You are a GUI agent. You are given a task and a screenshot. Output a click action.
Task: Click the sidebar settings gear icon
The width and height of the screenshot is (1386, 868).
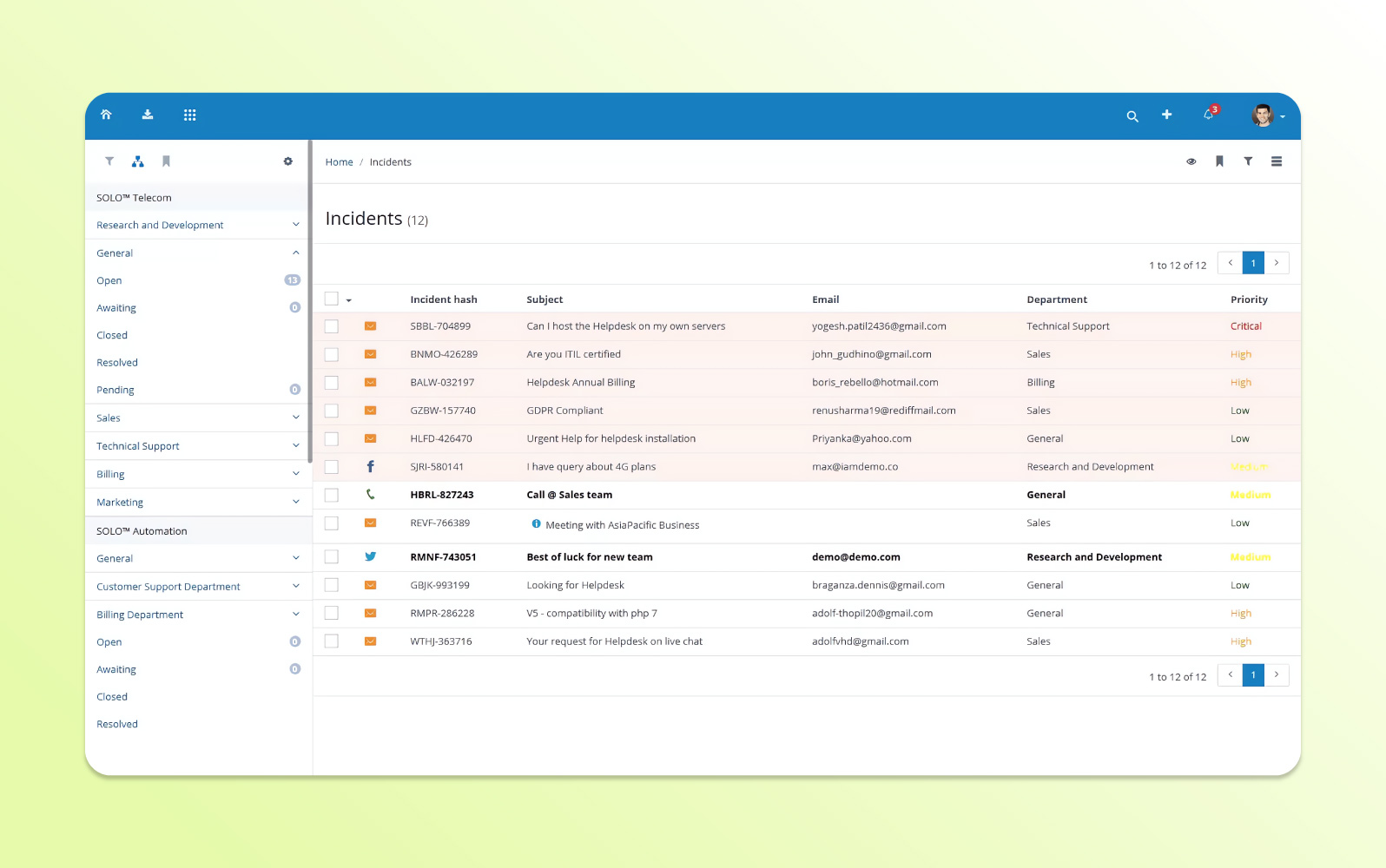tap(288, 161)
